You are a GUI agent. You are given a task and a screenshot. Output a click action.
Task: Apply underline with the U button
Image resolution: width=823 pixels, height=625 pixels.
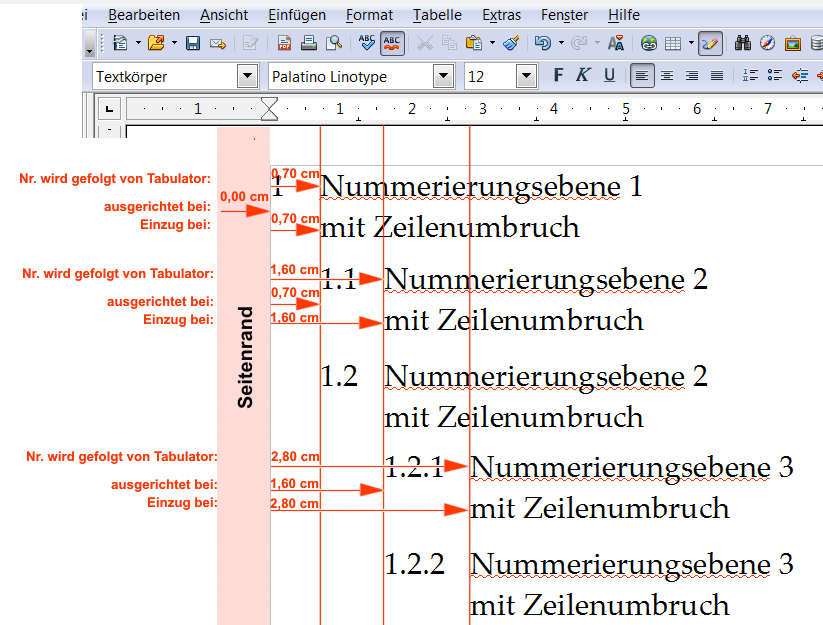[610, 75]
